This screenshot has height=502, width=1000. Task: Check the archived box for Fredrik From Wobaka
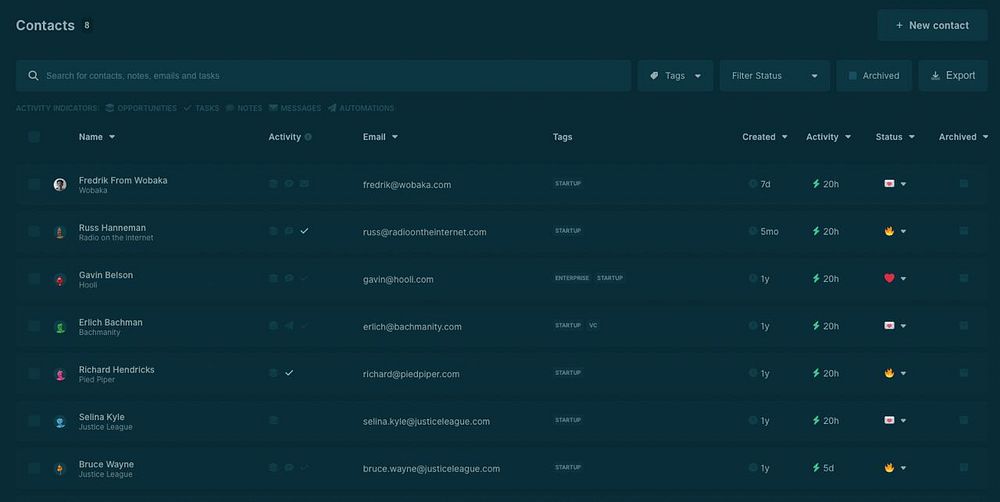pyautogui.click(x=964, y=184)
